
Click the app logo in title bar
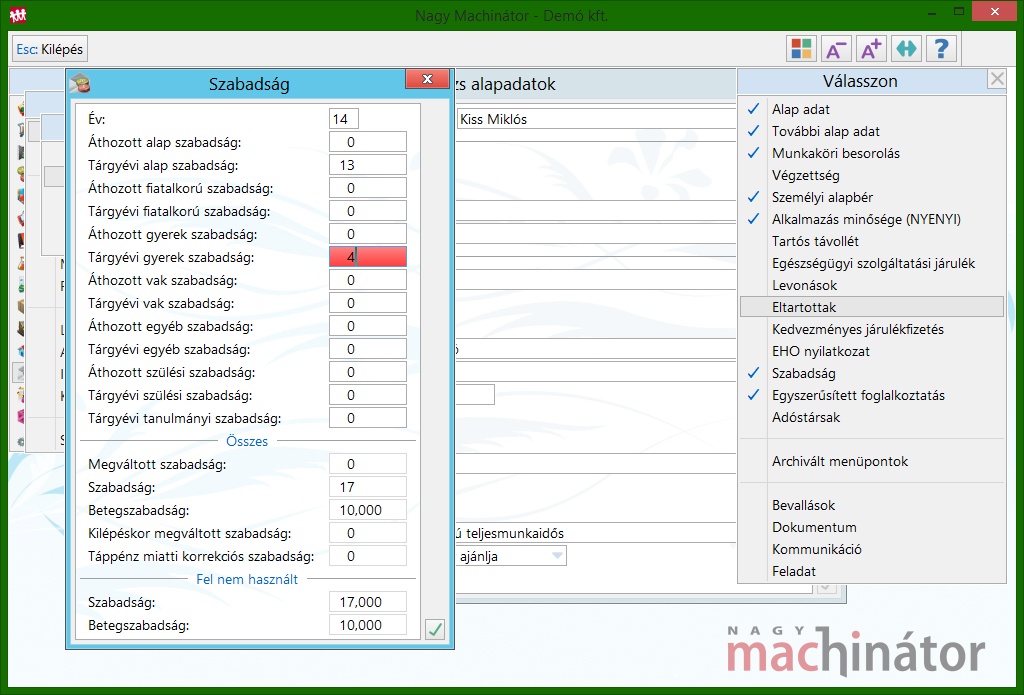click(18, 14)
